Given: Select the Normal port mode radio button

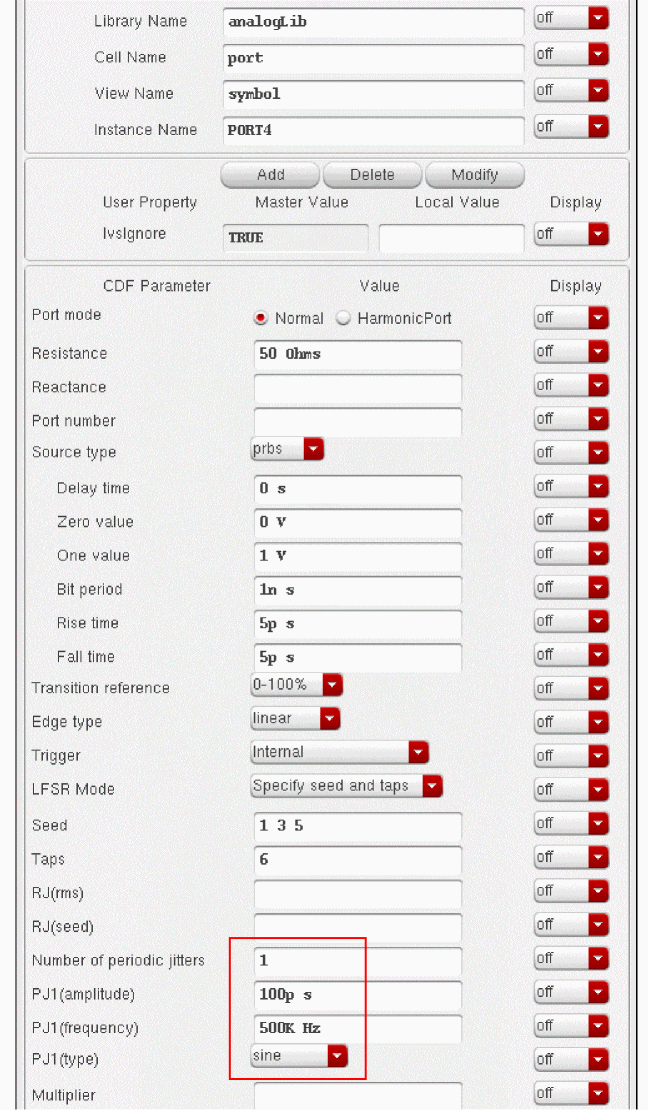Looking at the screenshot, I should click(262, 318).
